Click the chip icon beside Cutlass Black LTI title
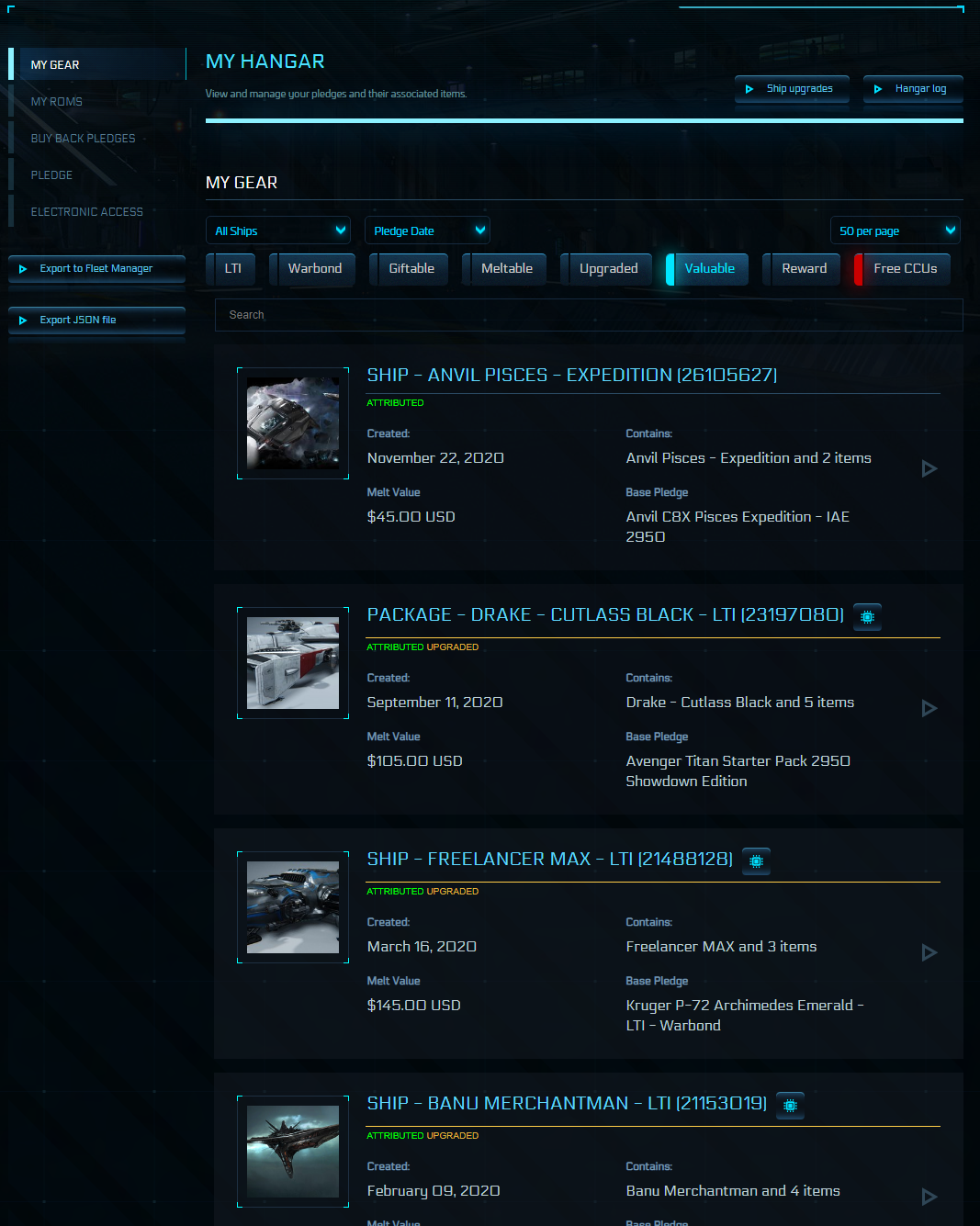Viewport: 980px width, 1226px height. click(x=867, y=617)
